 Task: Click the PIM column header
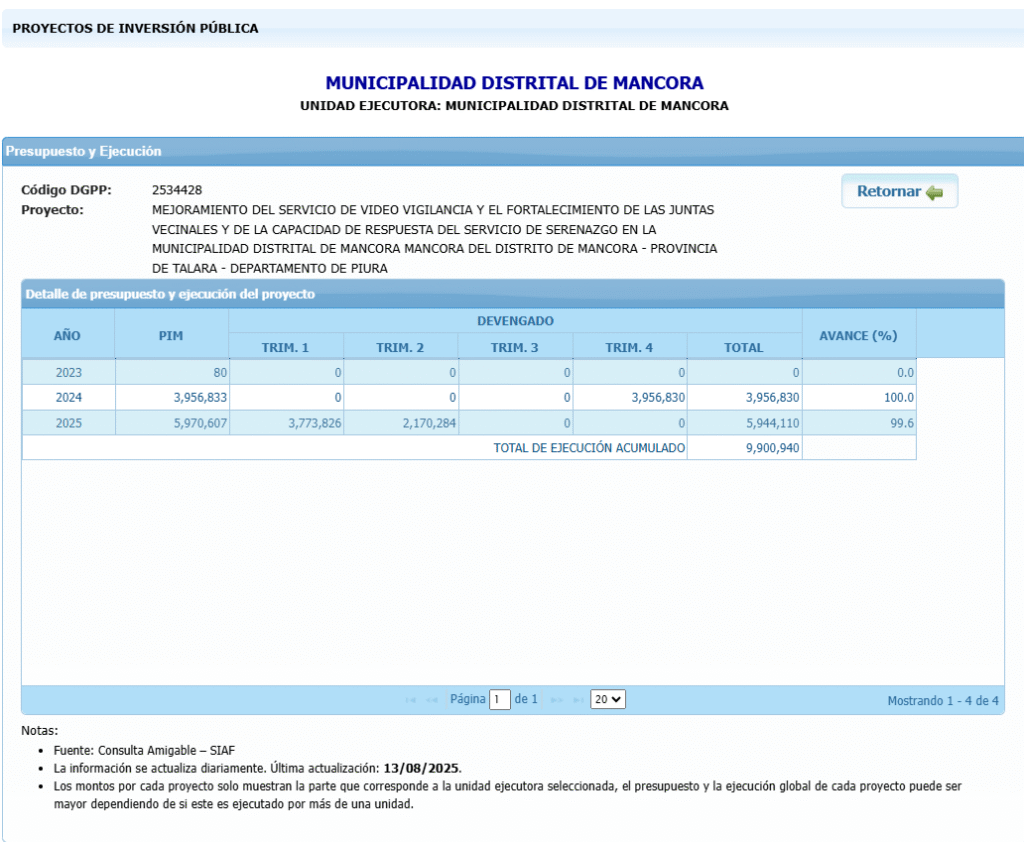tap(171, 335)
